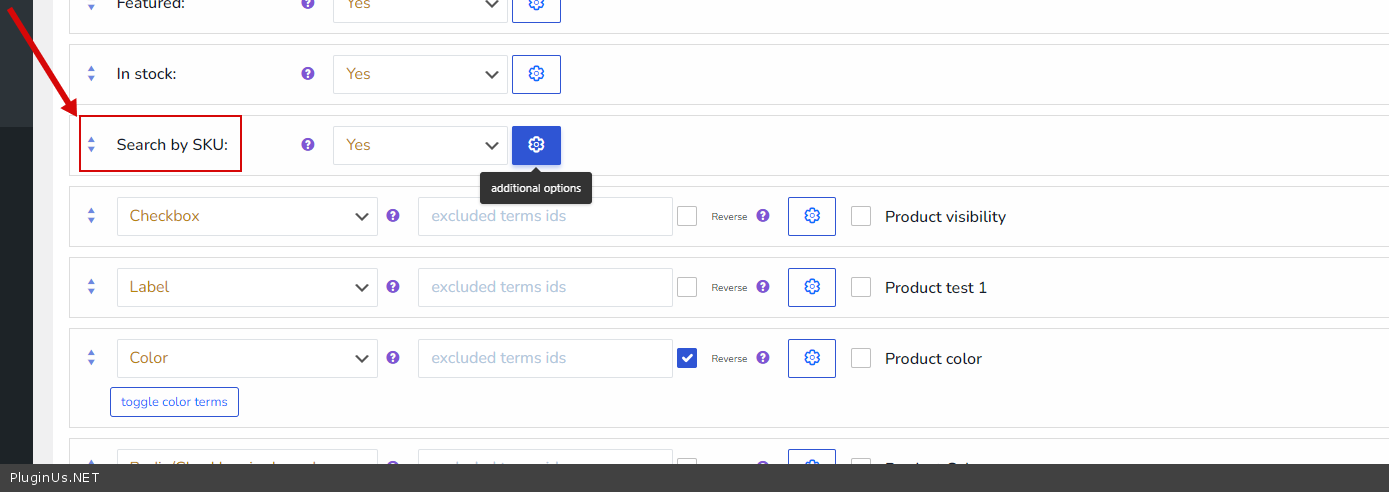Click drag handle for Search by SKU row
The image size is (1389, 492).
point(91,145)
